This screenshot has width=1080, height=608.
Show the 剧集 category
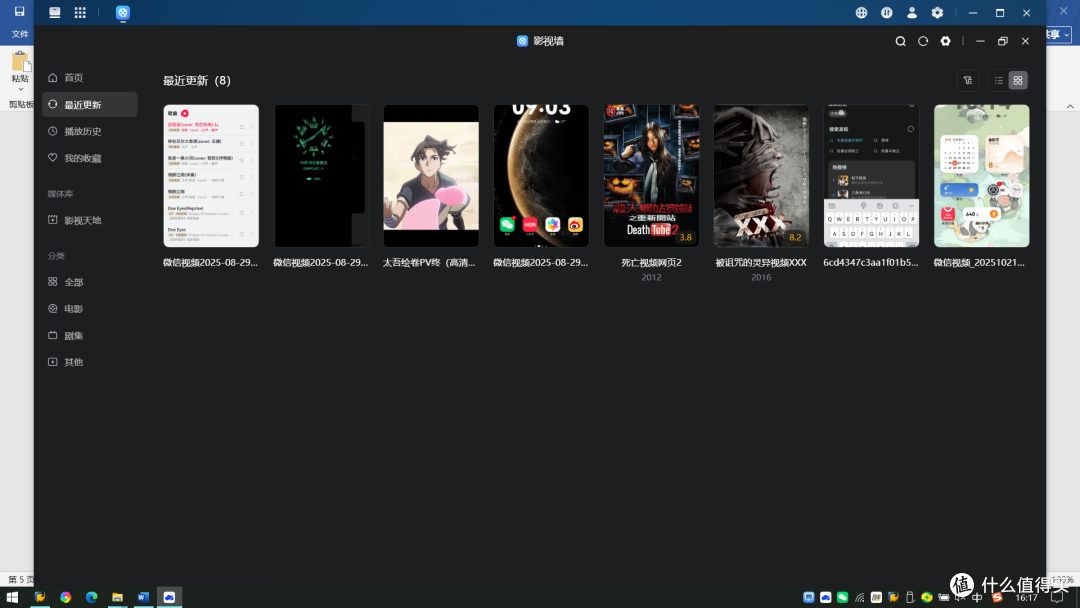click(90, 336)
